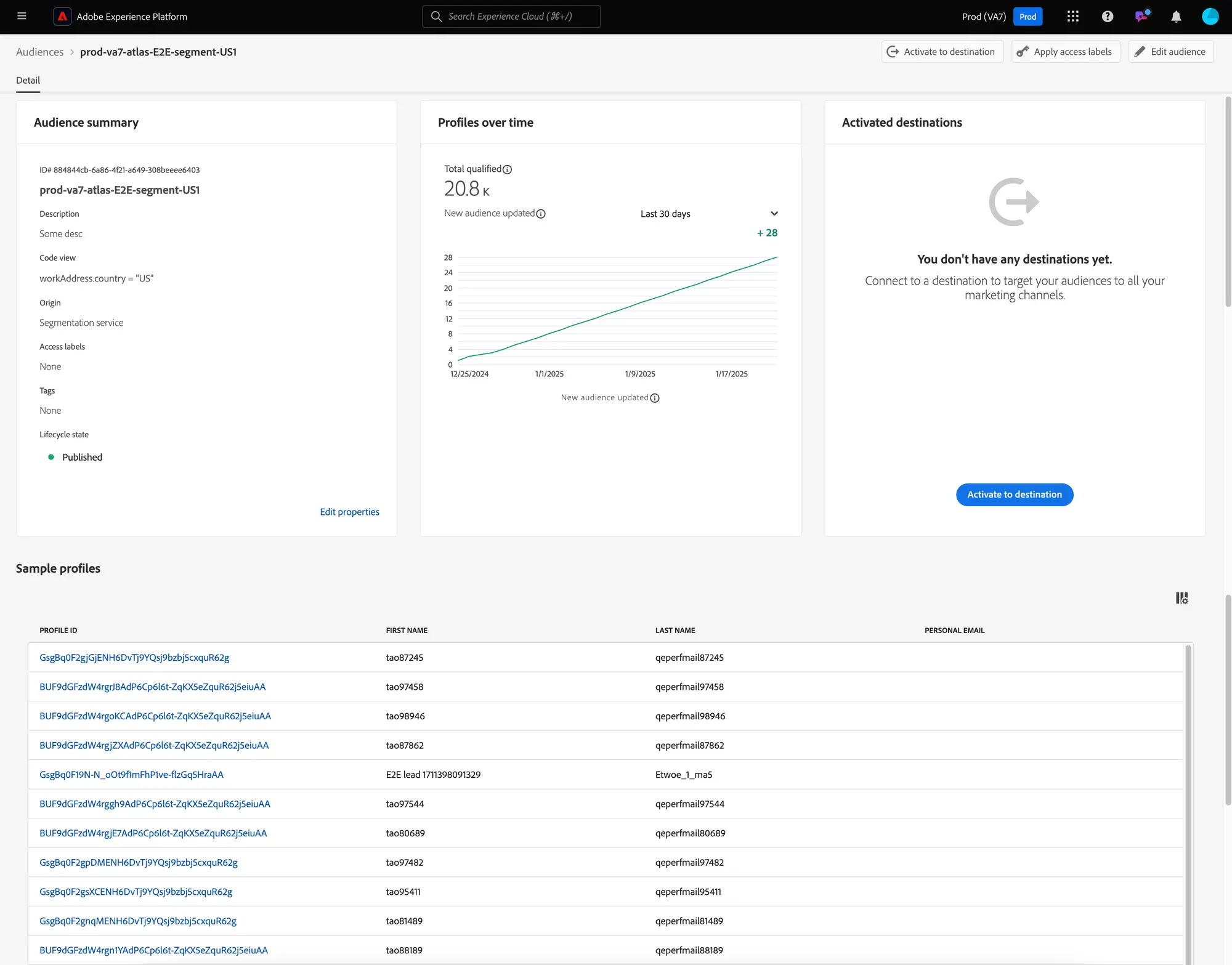Click Apply access labels button
The image size is (1232, 965).
[1066, 52]
